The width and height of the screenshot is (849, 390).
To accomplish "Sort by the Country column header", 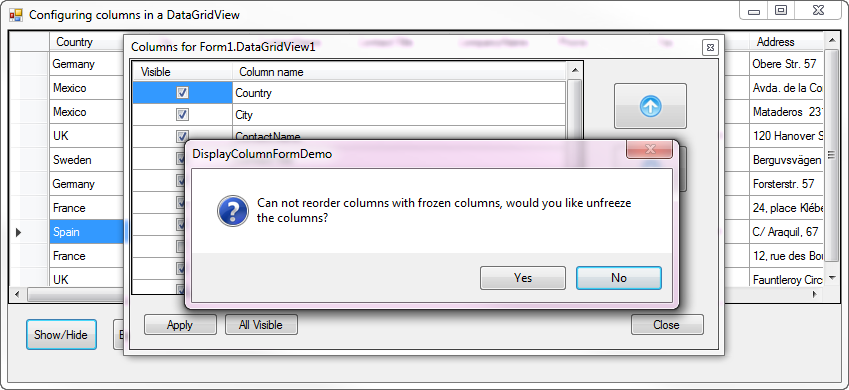I will point(75,42).
